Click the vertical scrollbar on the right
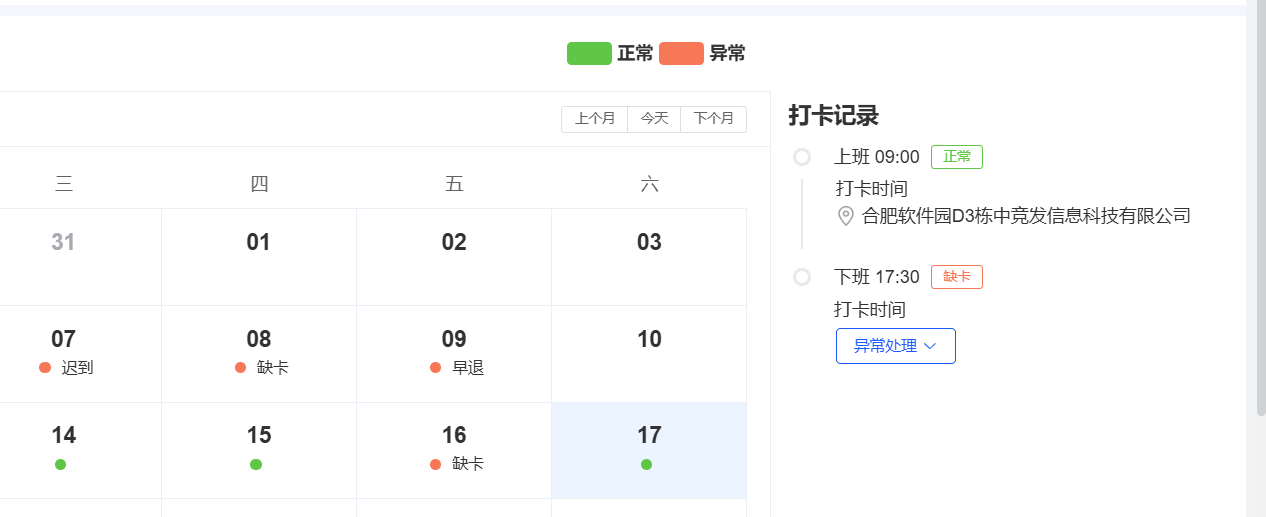This screenshot has height=517, width=1266. point(1261,200)
